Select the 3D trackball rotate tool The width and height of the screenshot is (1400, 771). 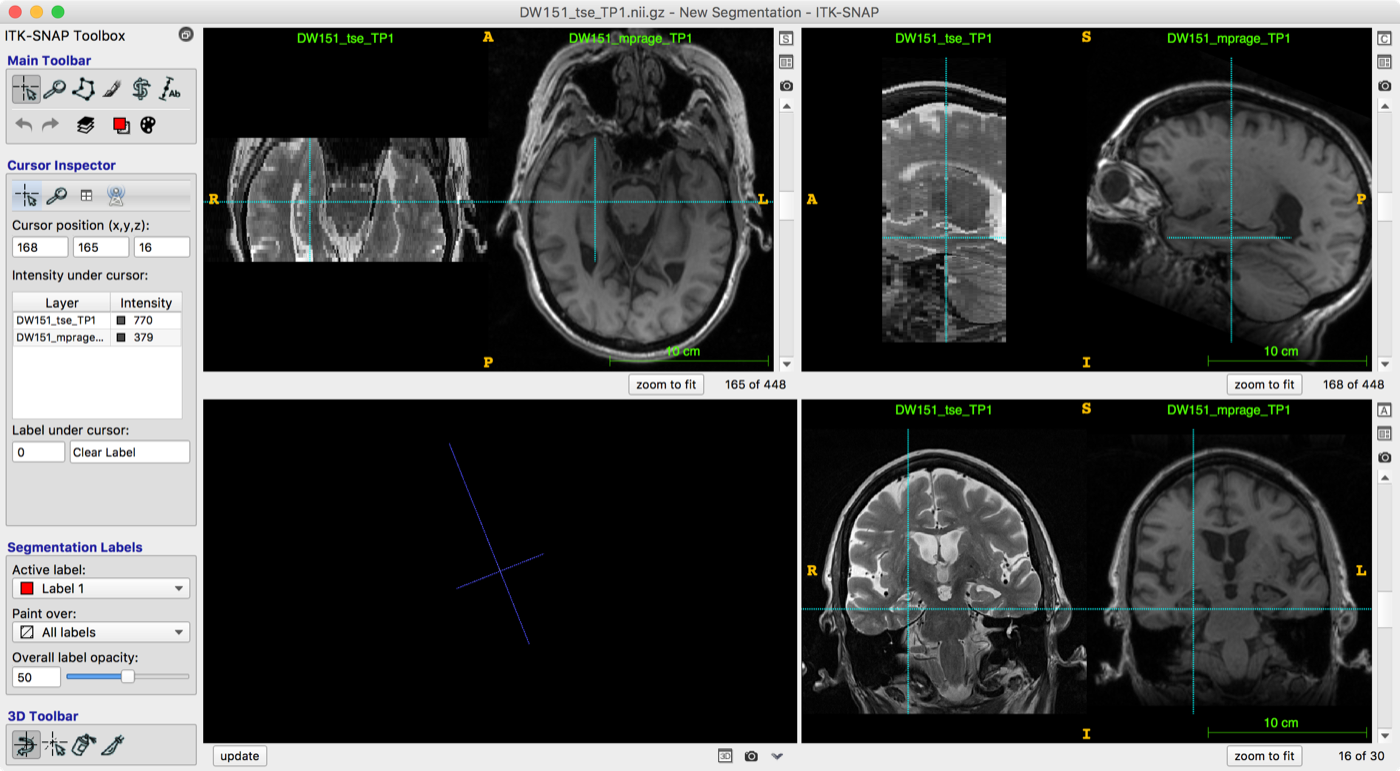(26, 744)
